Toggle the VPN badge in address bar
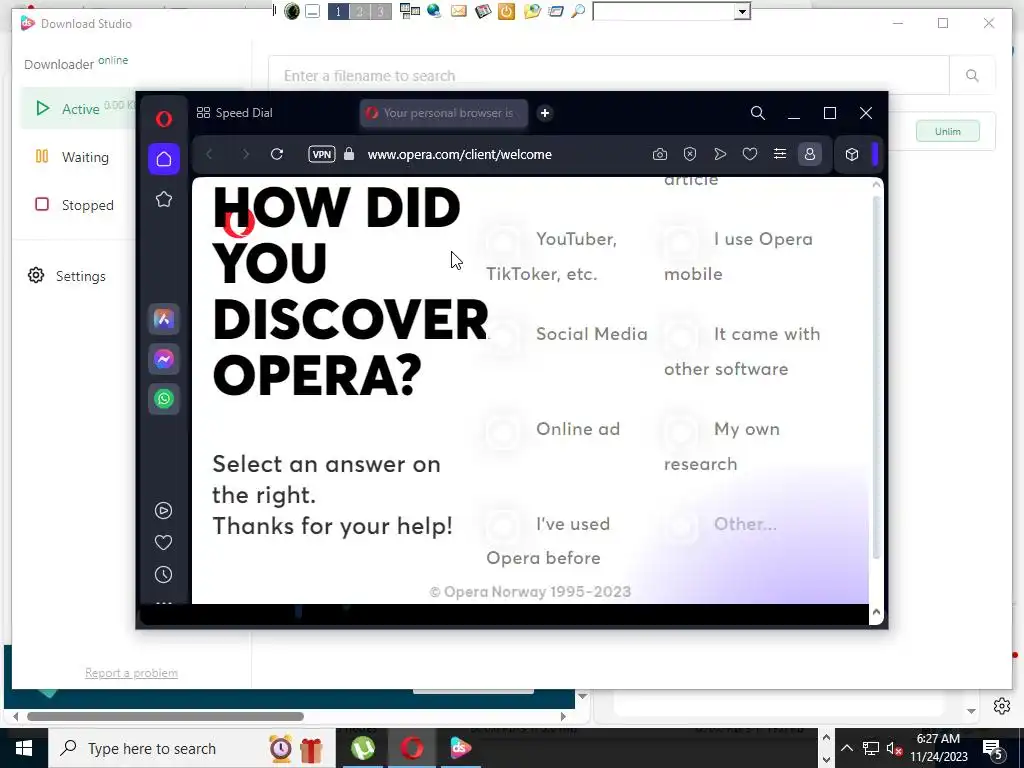1024x768 pixels. [x=321, y=154]
